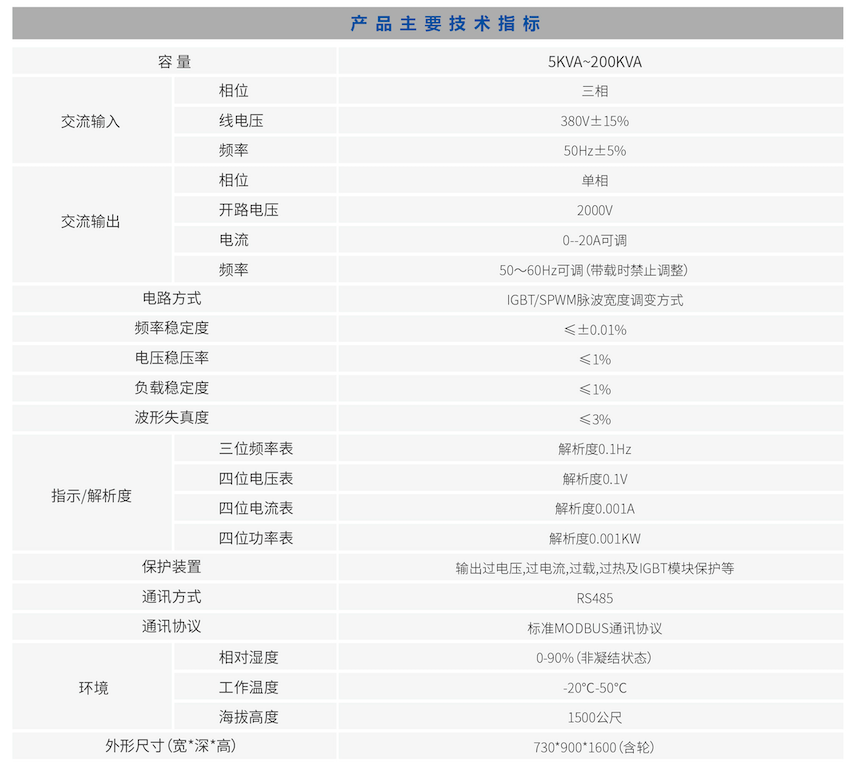Image resolution: width=856 pixels, height=772 pixels.
Task: Click the 产品主要技术指标 title header
Action: click(x=428, y=20)
